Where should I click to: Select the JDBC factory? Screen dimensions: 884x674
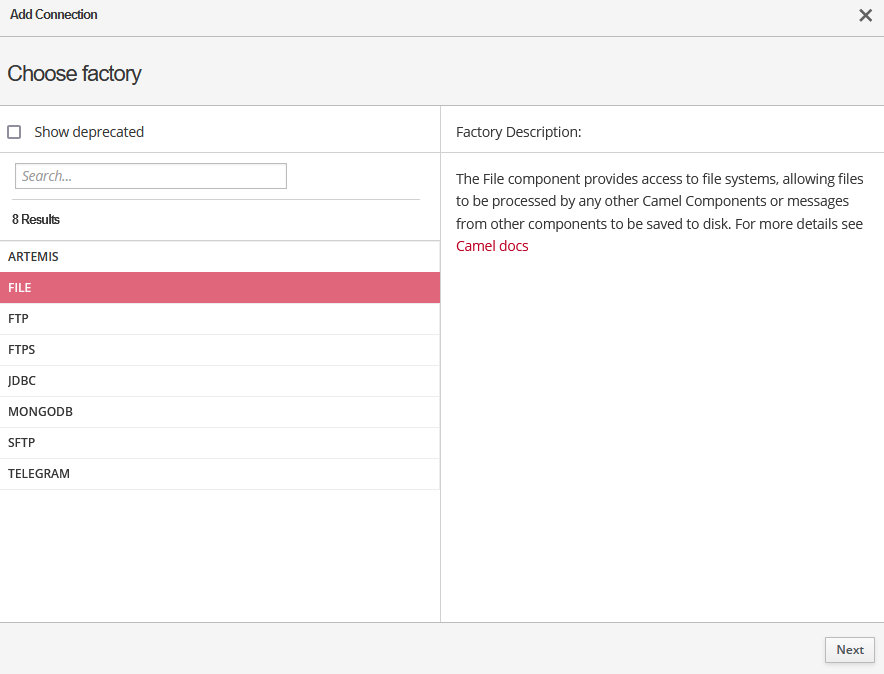pos(21,380)
